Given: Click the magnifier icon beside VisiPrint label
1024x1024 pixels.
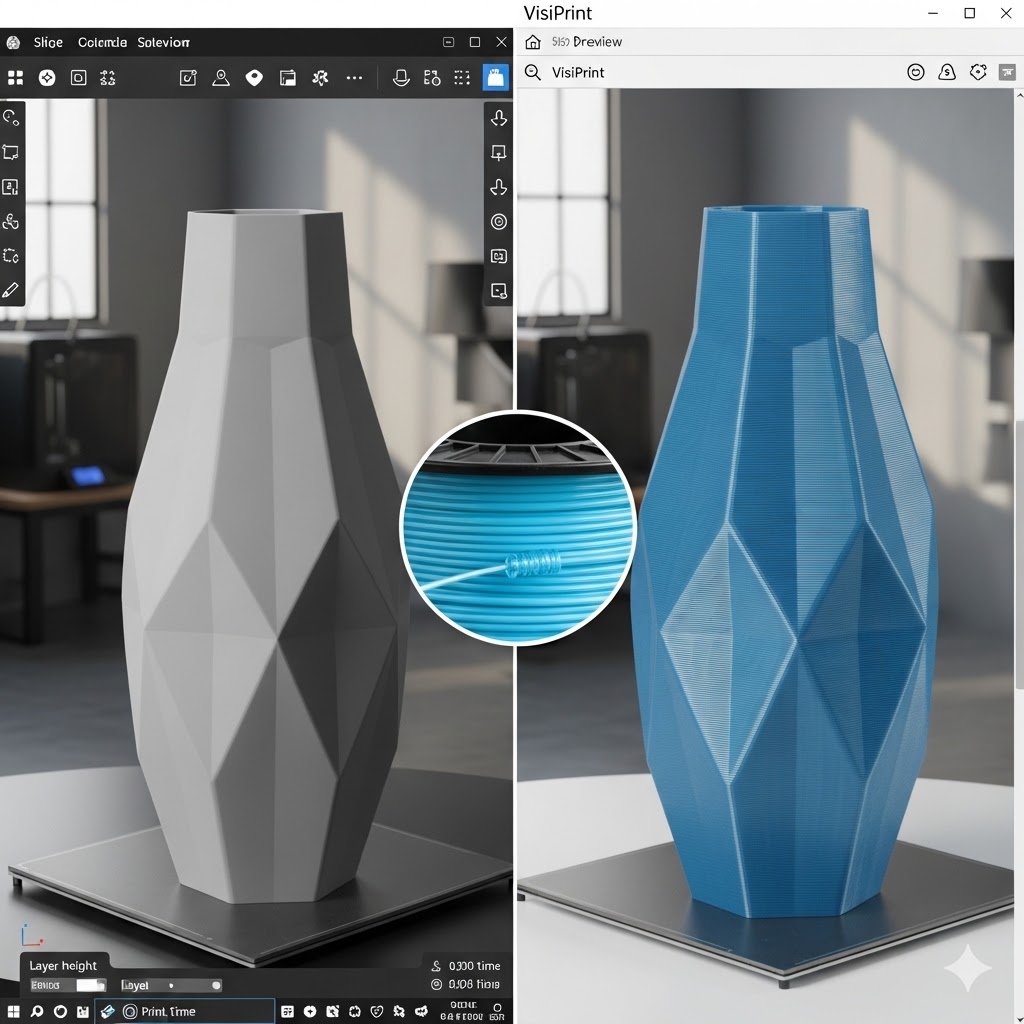Looking at the screenshot, I should point(533,72).
